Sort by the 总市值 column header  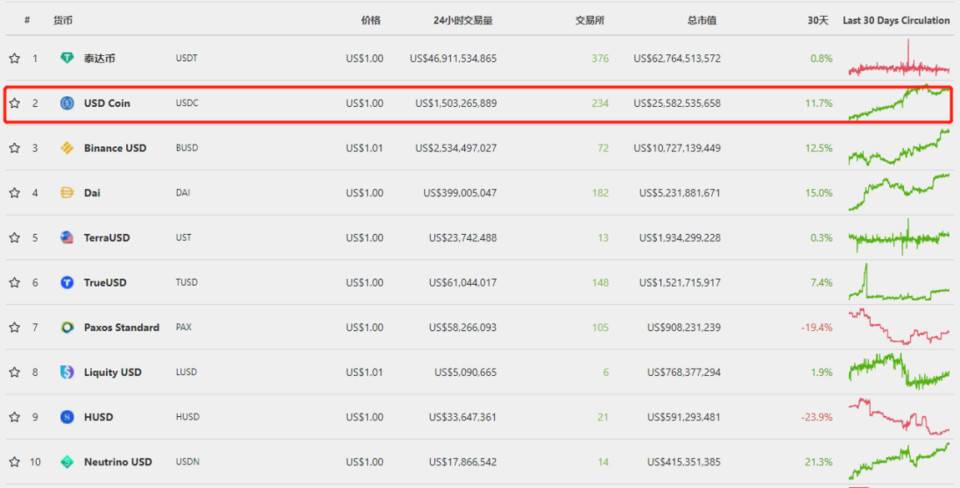(702, 20)
